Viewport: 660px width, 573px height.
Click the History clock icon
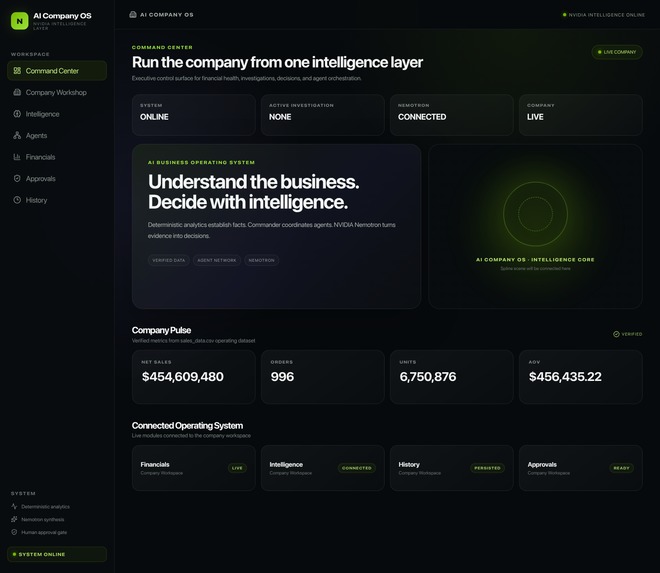[x=17, y=200]
